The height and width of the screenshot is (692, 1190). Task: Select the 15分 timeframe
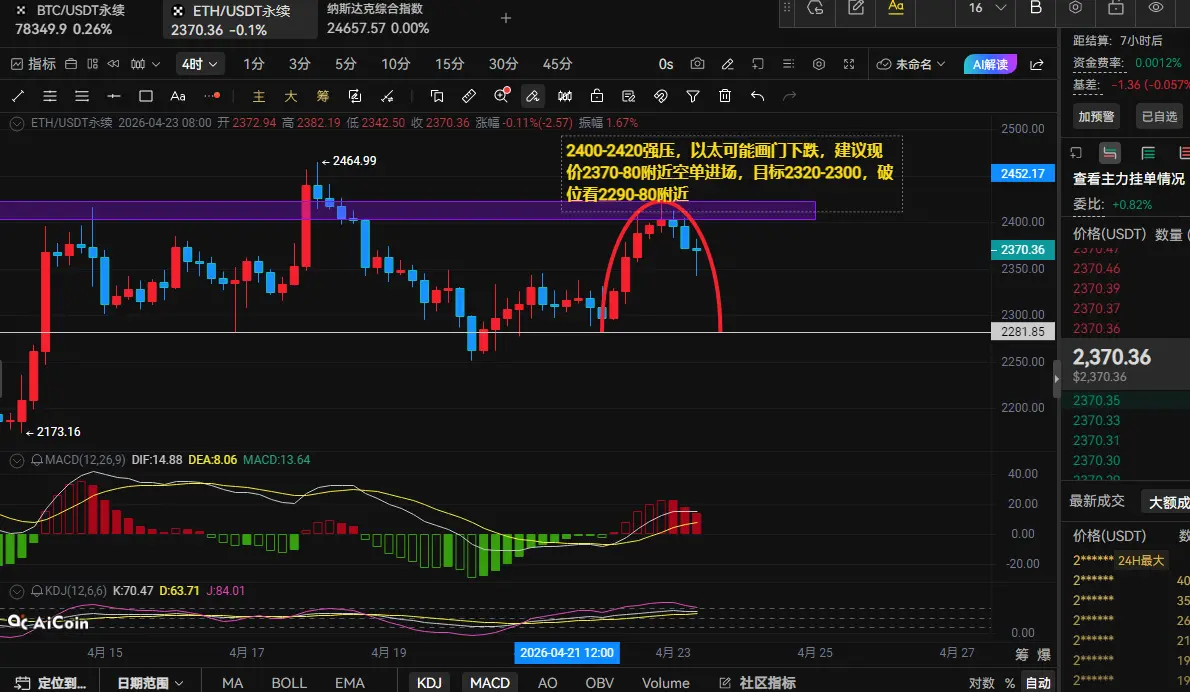450,64
